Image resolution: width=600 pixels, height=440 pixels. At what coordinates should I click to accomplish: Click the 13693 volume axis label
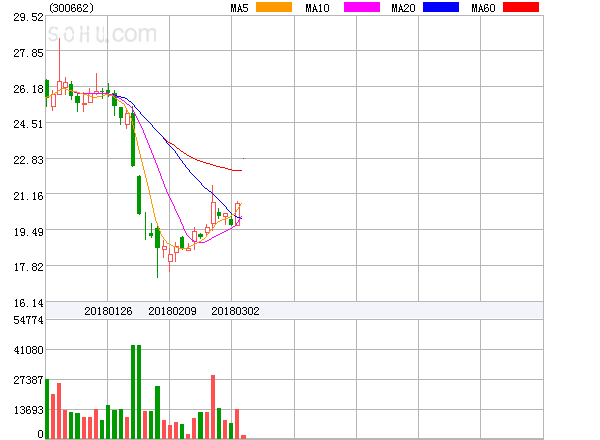[x=28, y=410]
